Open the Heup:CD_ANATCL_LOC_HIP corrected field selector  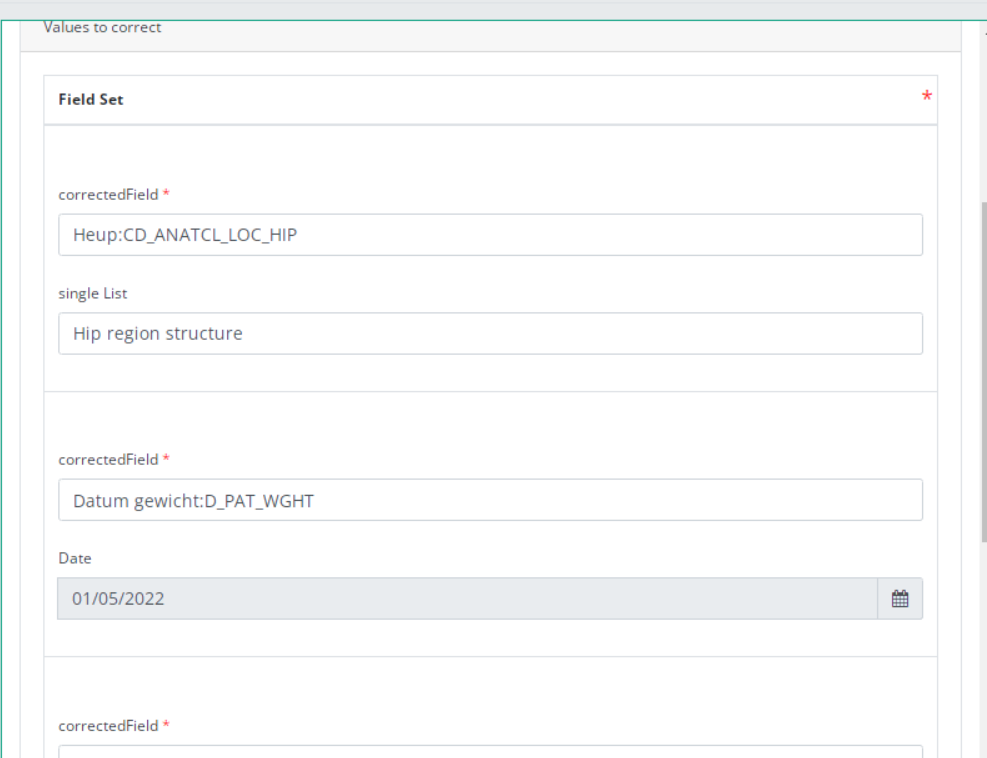(490, 235)
